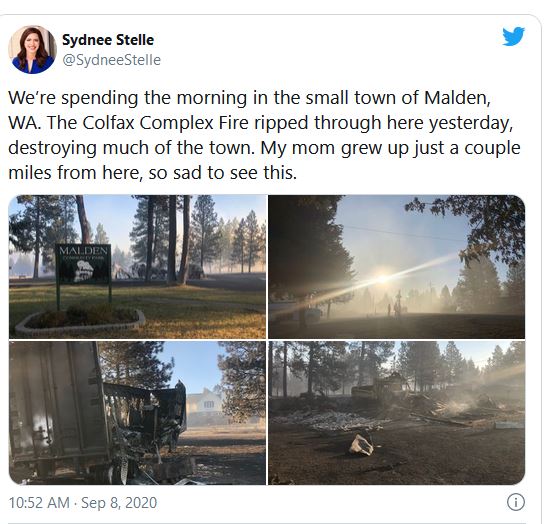Click the word "Malden," in tweet text
The width and height of the screenshot is (546, 524).
click(x=457, y=98)
